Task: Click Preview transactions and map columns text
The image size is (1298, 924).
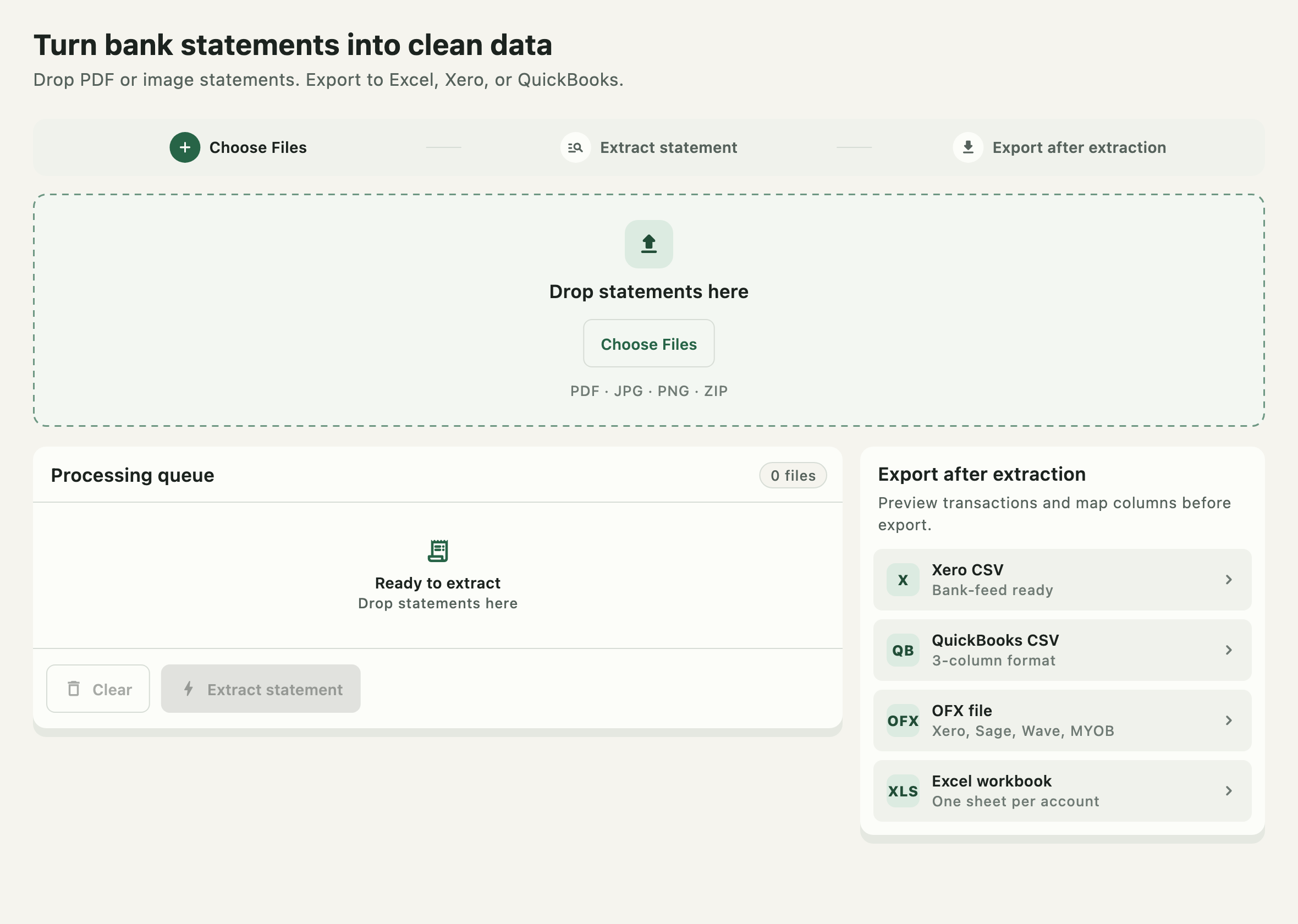Action: pos(1054,514)
